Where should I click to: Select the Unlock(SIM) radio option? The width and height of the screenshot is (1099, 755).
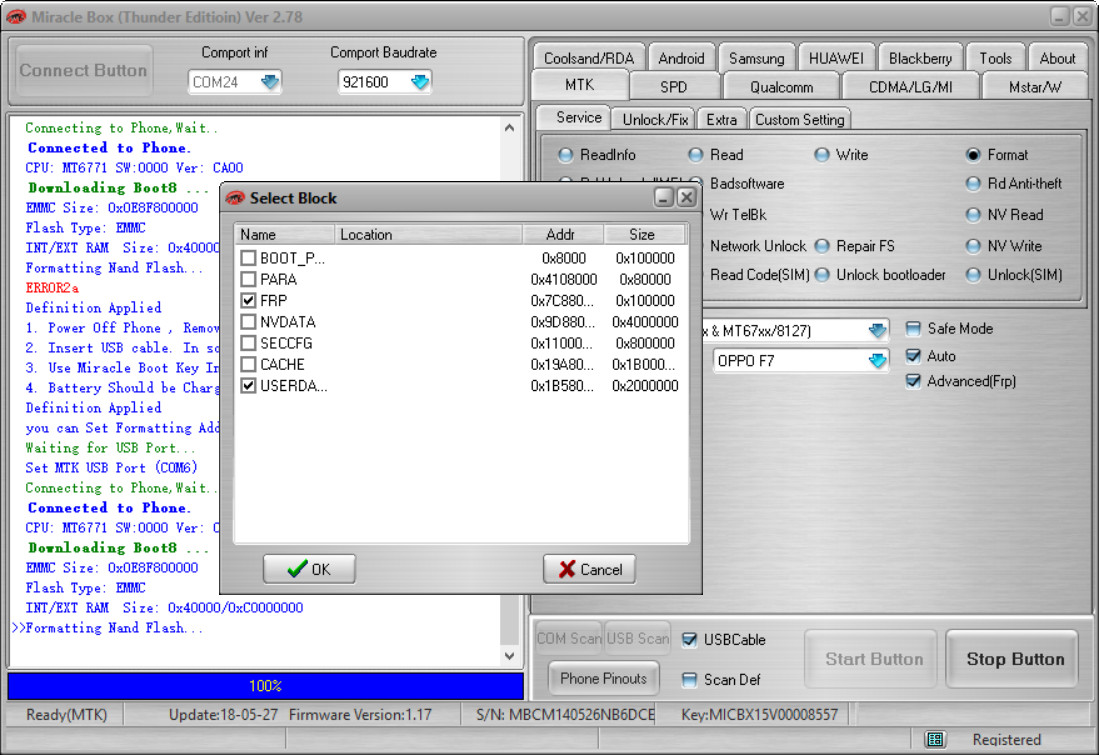(974, 275)
